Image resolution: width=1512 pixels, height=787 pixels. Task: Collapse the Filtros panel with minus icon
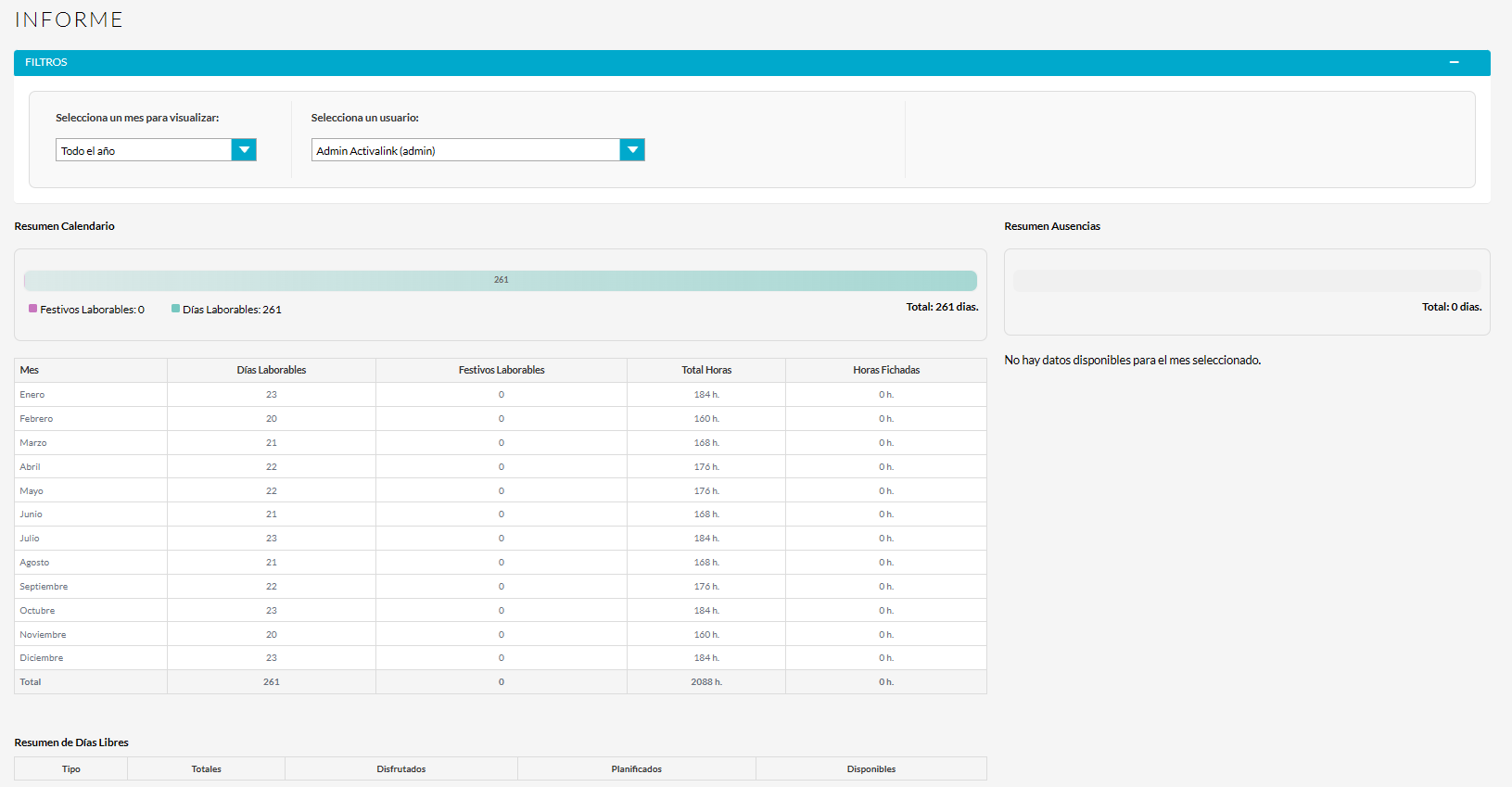1454,62
